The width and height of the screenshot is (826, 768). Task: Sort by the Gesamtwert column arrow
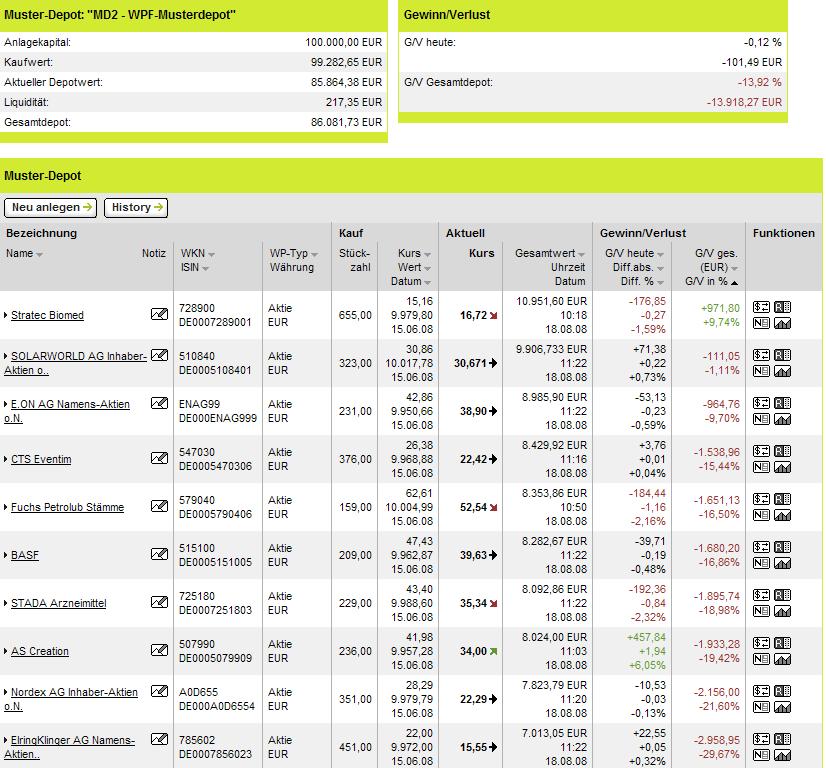pos(581,254)
